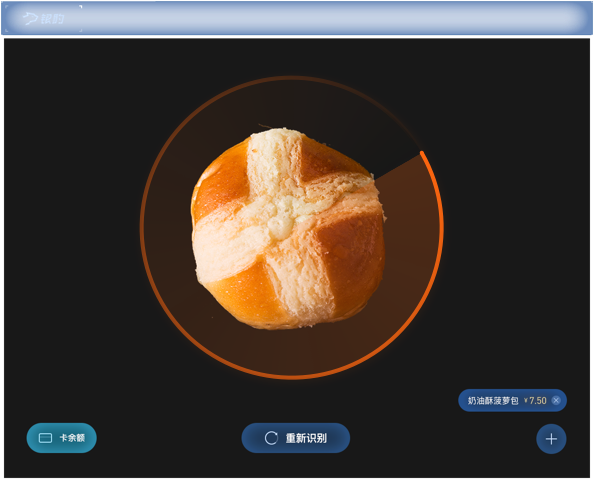Click the ¥7.50 price on item tag
Image resolution: width=594 pixels, height=482 pixels.
535,401
